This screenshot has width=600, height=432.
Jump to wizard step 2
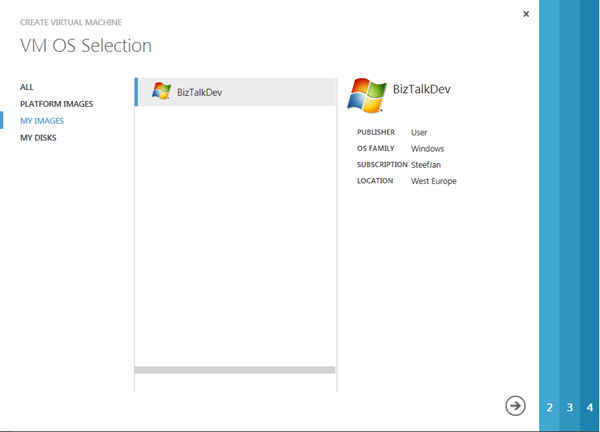pos(549,408)
